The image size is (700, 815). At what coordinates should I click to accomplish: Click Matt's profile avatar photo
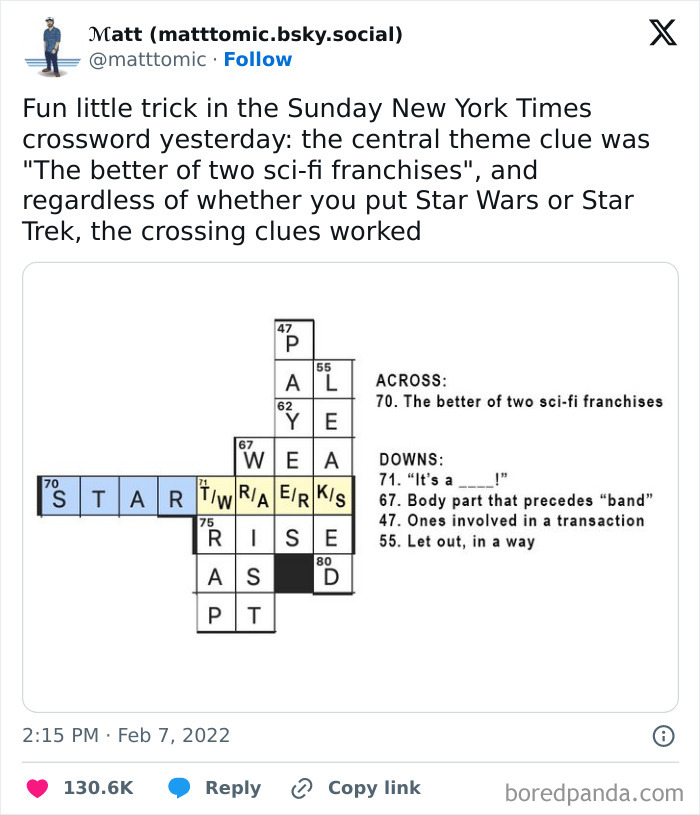coord(51,45)
